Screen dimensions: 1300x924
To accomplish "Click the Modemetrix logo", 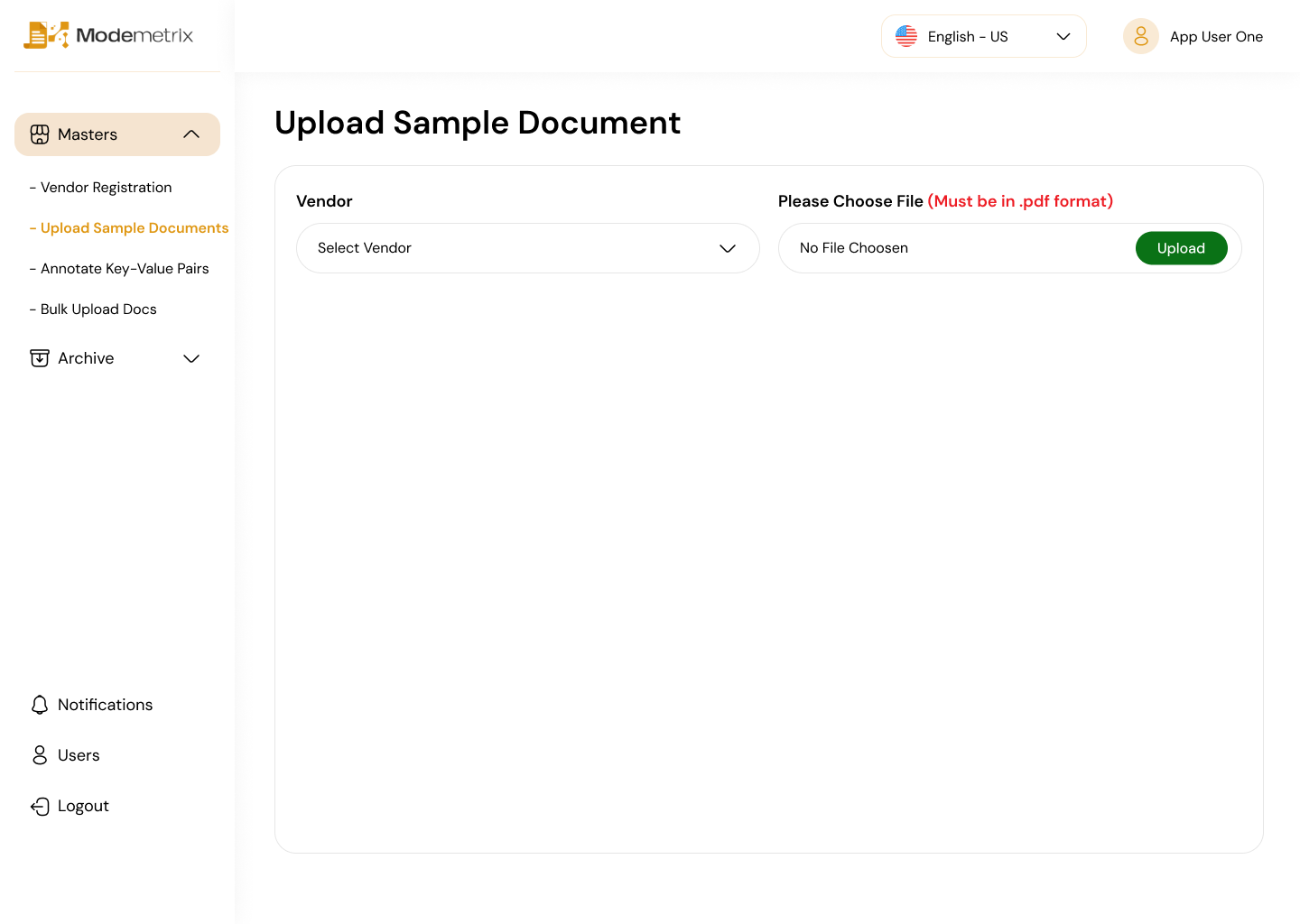I will tap(108, 35).
